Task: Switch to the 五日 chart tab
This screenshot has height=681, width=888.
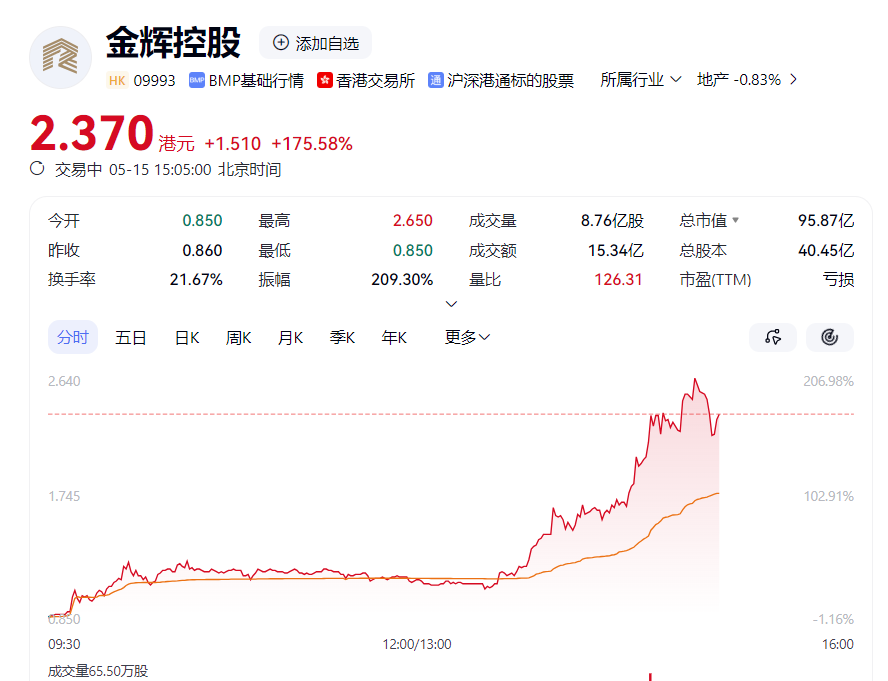Action: coord(131,338)
